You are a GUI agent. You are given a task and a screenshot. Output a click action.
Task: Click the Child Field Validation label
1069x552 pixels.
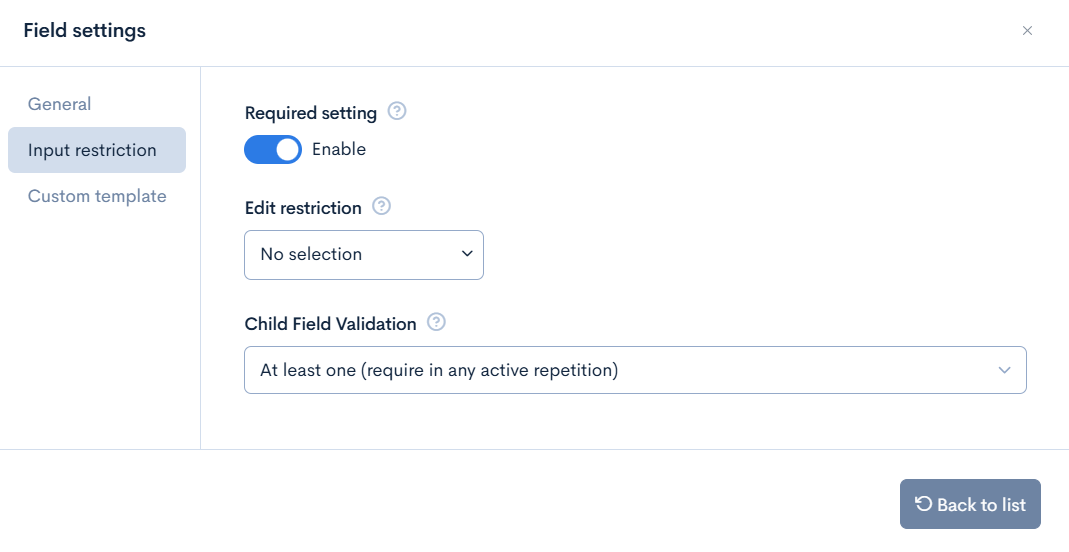331,324
